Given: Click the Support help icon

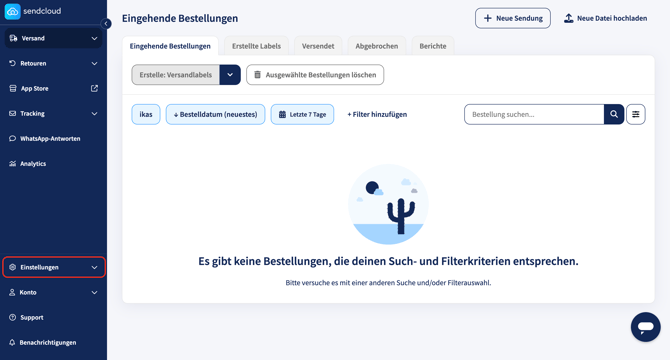Looking at the screenshot, I should pos(12,317).
